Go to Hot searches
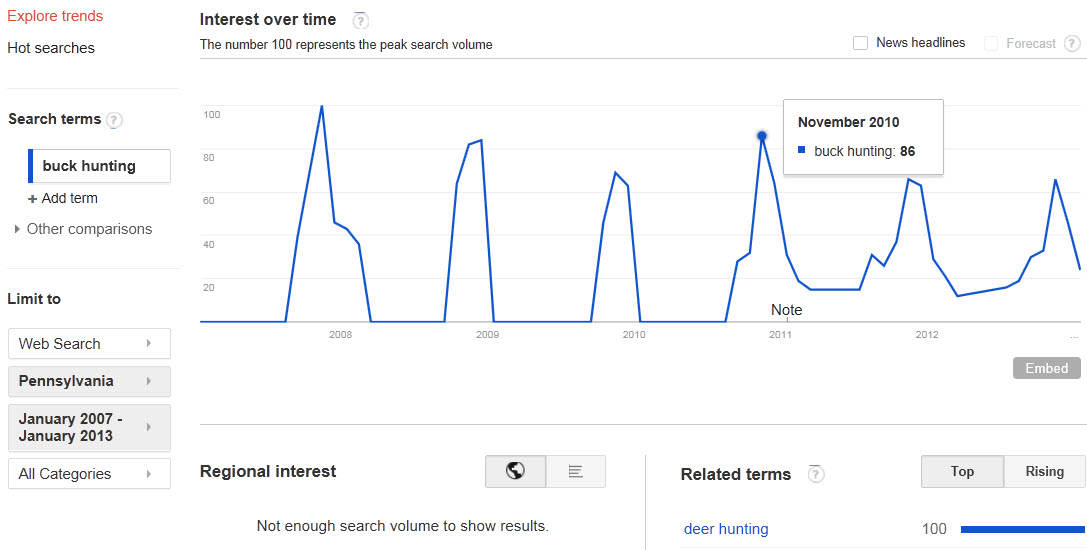This screenshot has width=1087, height=550. 51,48
